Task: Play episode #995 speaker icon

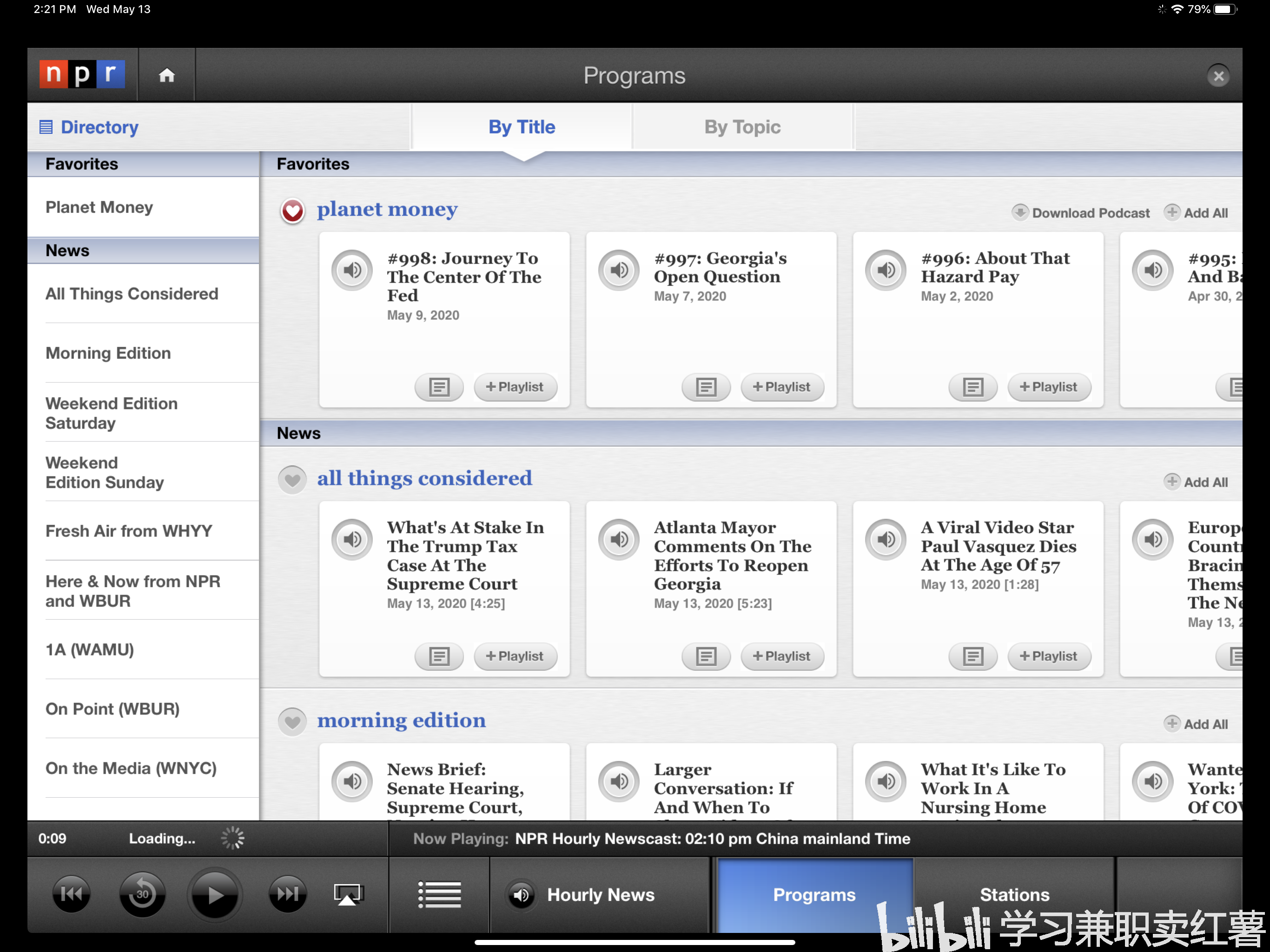Action: [x=1153, y=270]
